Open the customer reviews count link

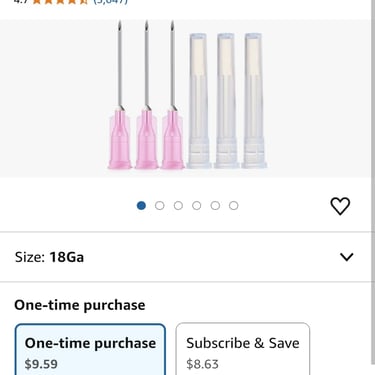[x=111, y=2]
